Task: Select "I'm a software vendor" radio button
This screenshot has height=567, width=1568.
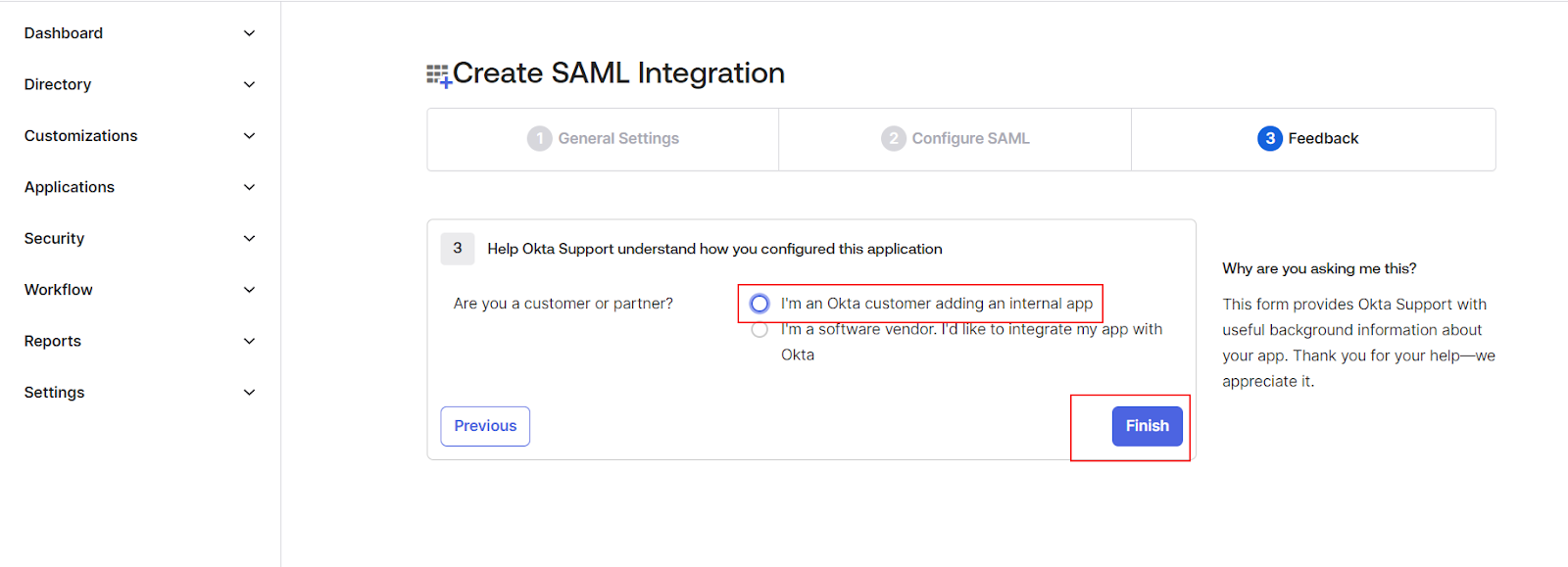Action: click(759, 330)
